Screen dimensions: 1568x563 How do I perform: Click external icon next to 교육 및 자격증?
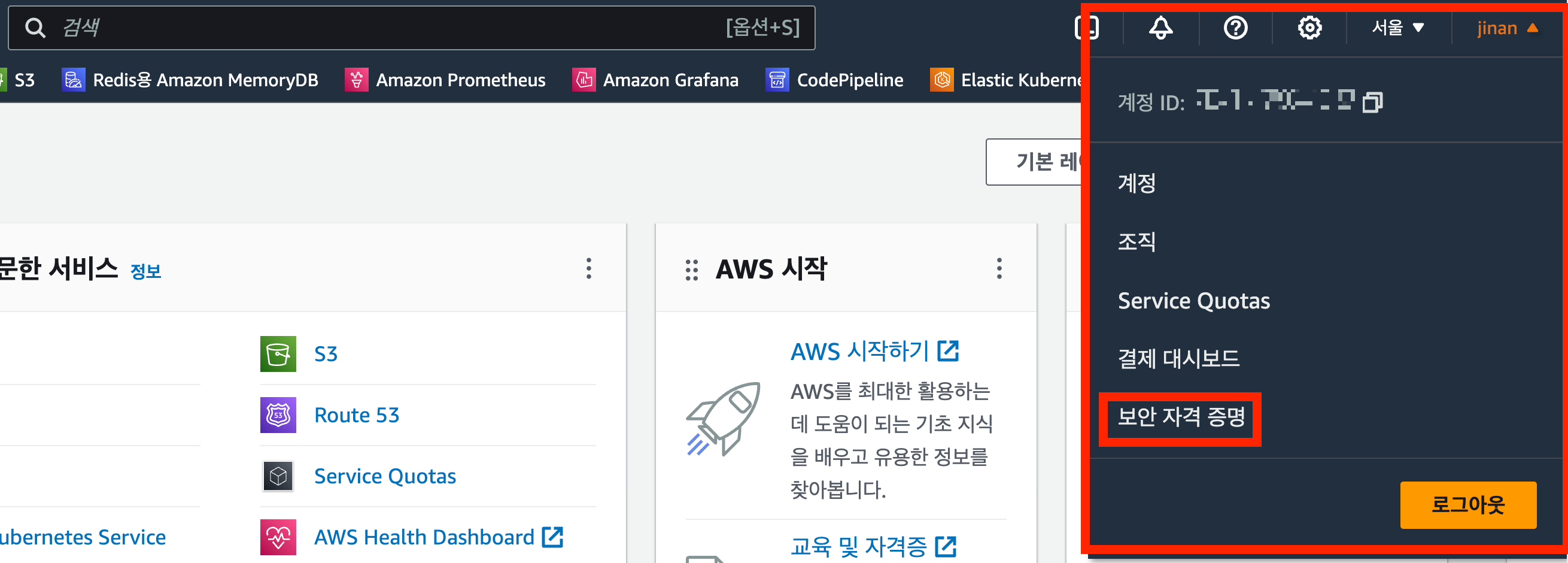point(946,547)
